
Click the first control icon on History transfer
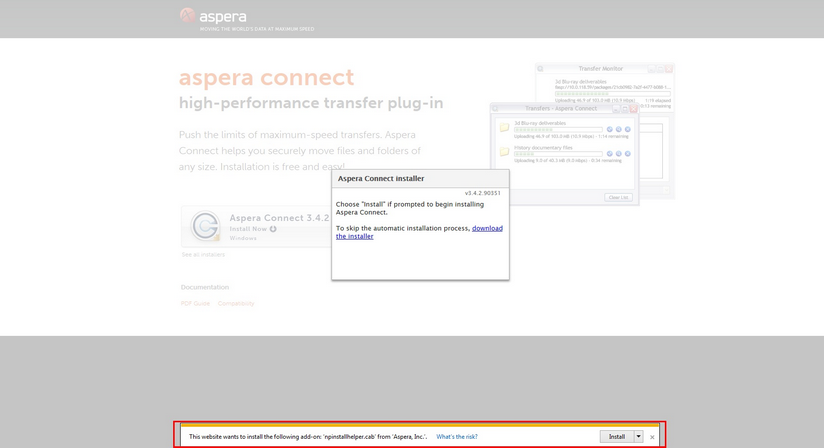coord(610,154)
